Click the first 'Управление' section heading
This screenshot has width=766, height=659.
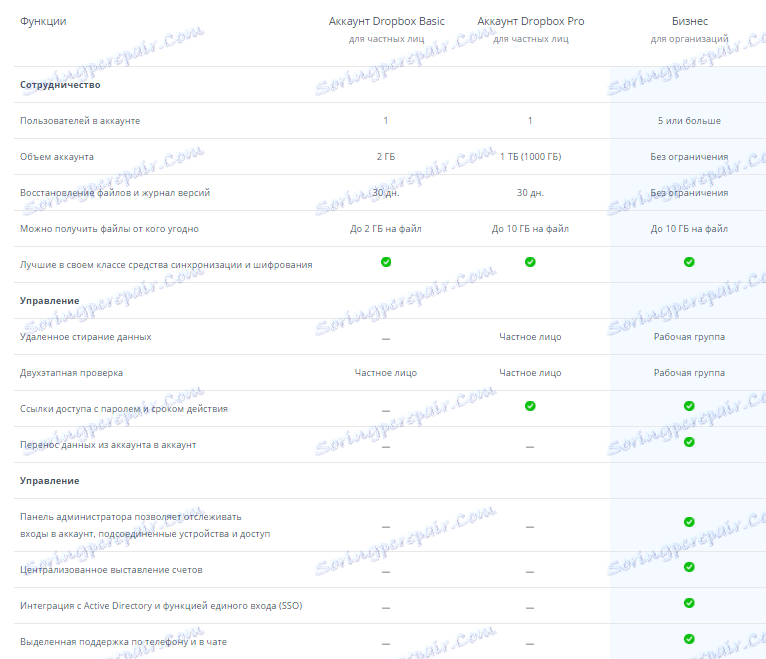click(49, 300)
